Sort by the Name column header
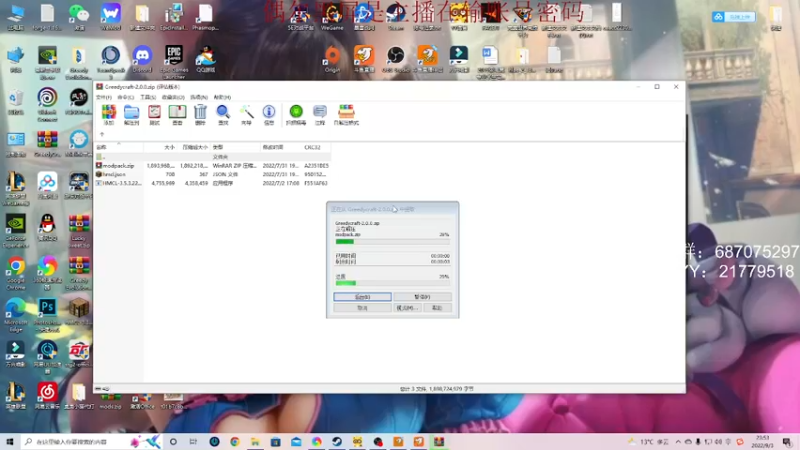This screenshot has height=450, width=800. coord(118,147)
